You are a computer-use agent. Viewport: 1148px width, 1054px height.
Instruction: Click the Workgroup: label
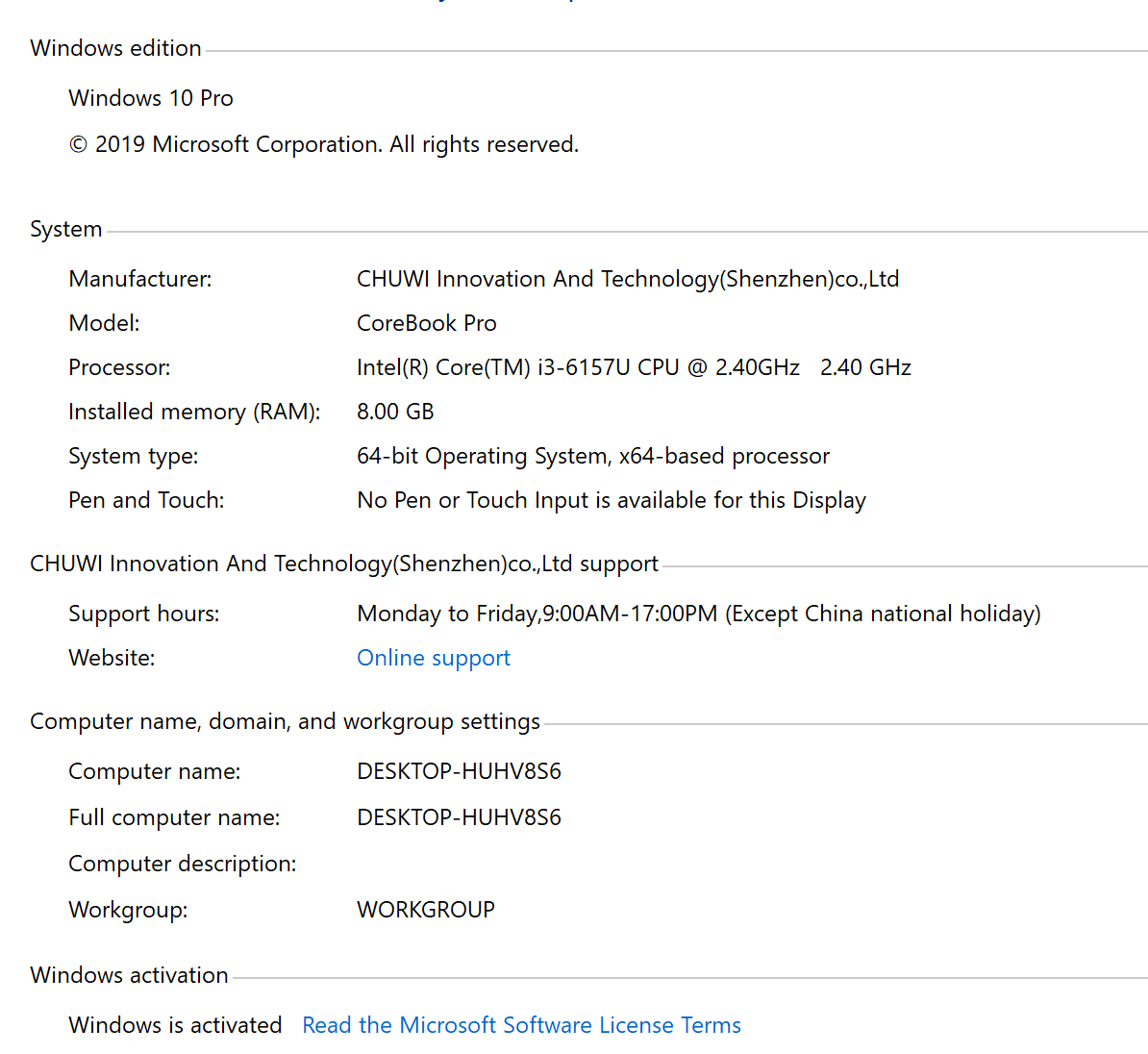[128, 910]
